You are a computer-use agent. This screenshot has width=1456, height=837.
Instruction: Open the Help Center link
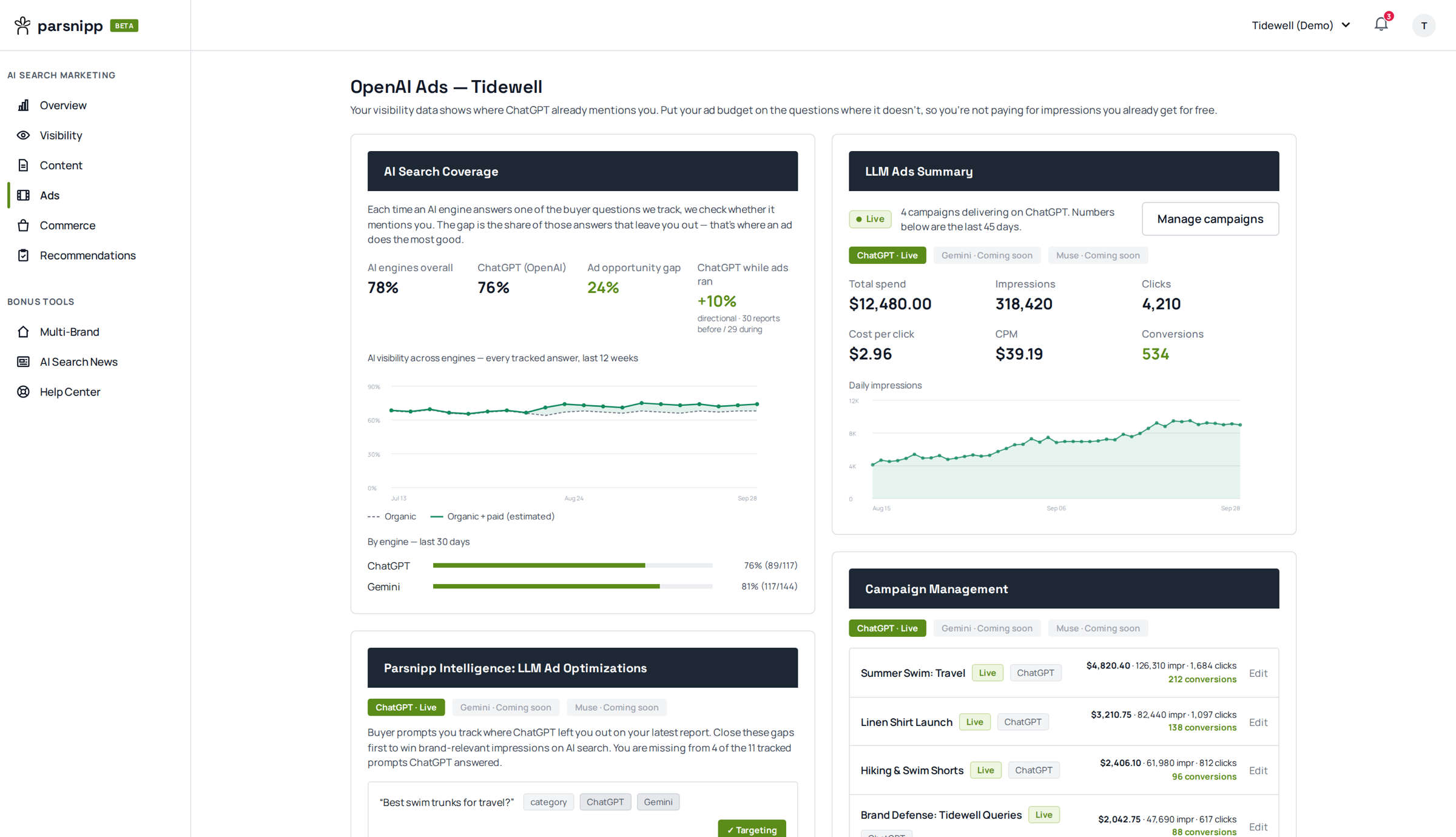coord(70,392)
